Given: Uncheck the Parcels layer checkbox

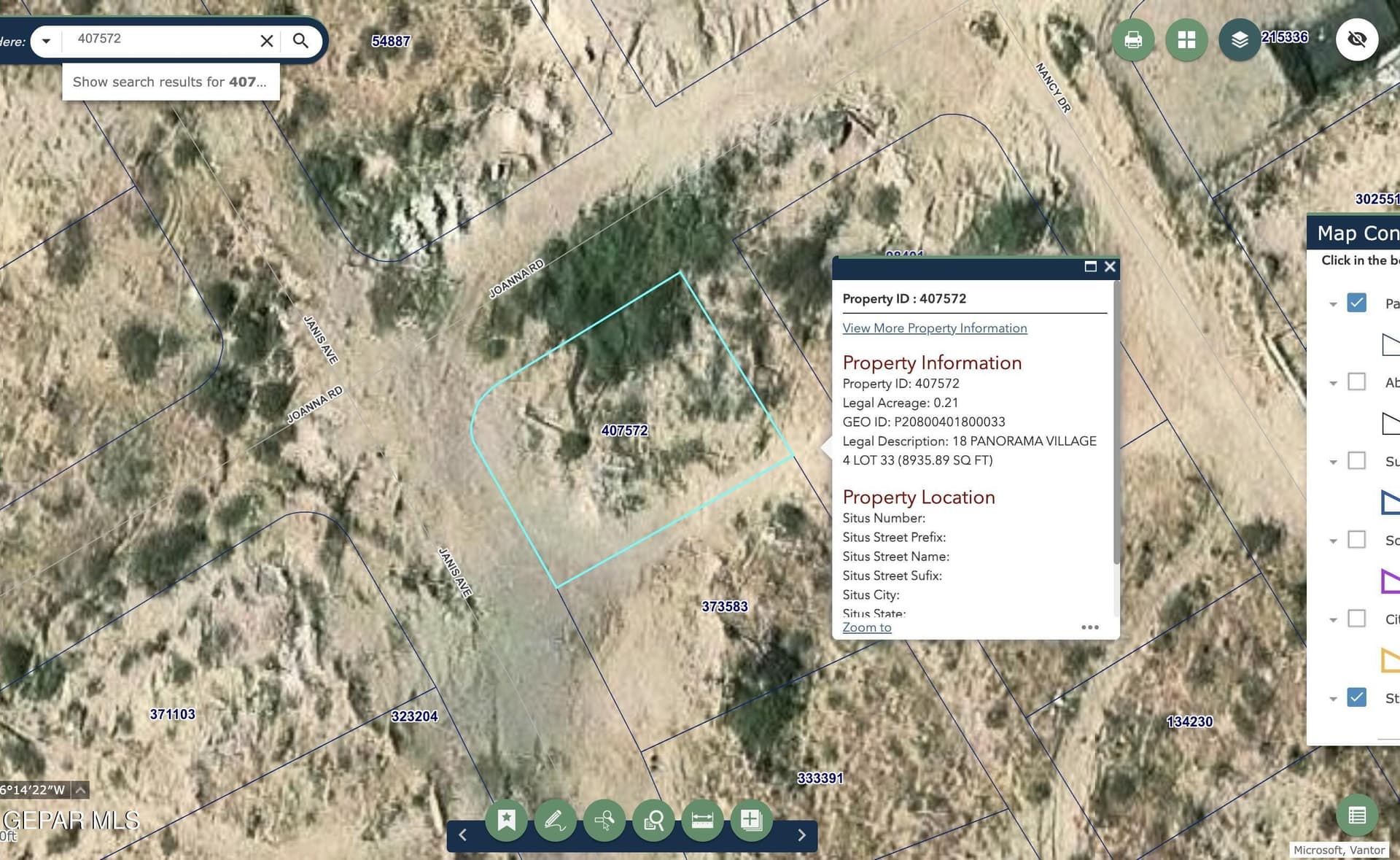Looking at the screenshot, I should [x=1357, y=302].
